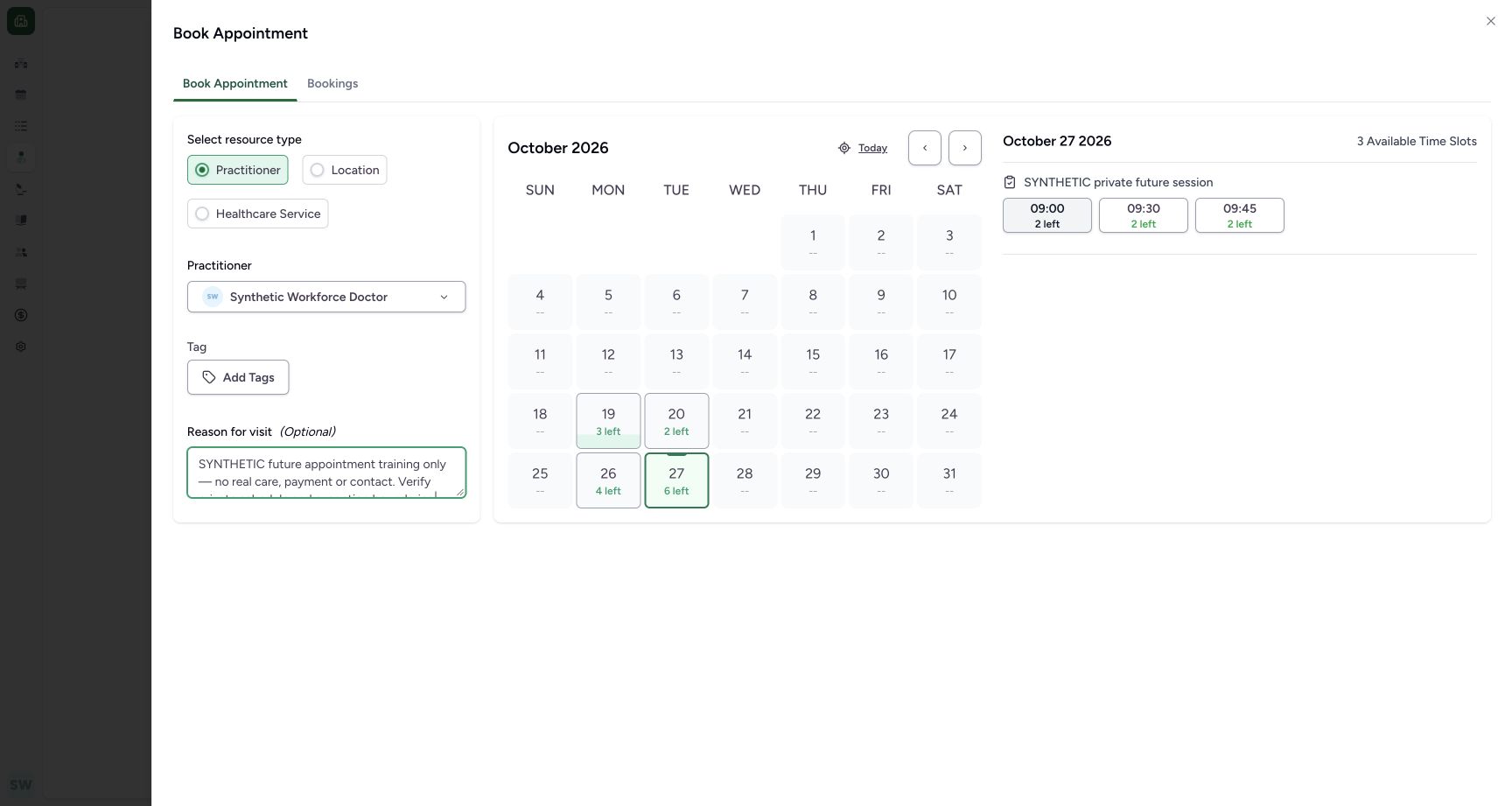Choose the 09:45 time slot
This screenshot has width=1512, height=806.
pos(1240,215)
